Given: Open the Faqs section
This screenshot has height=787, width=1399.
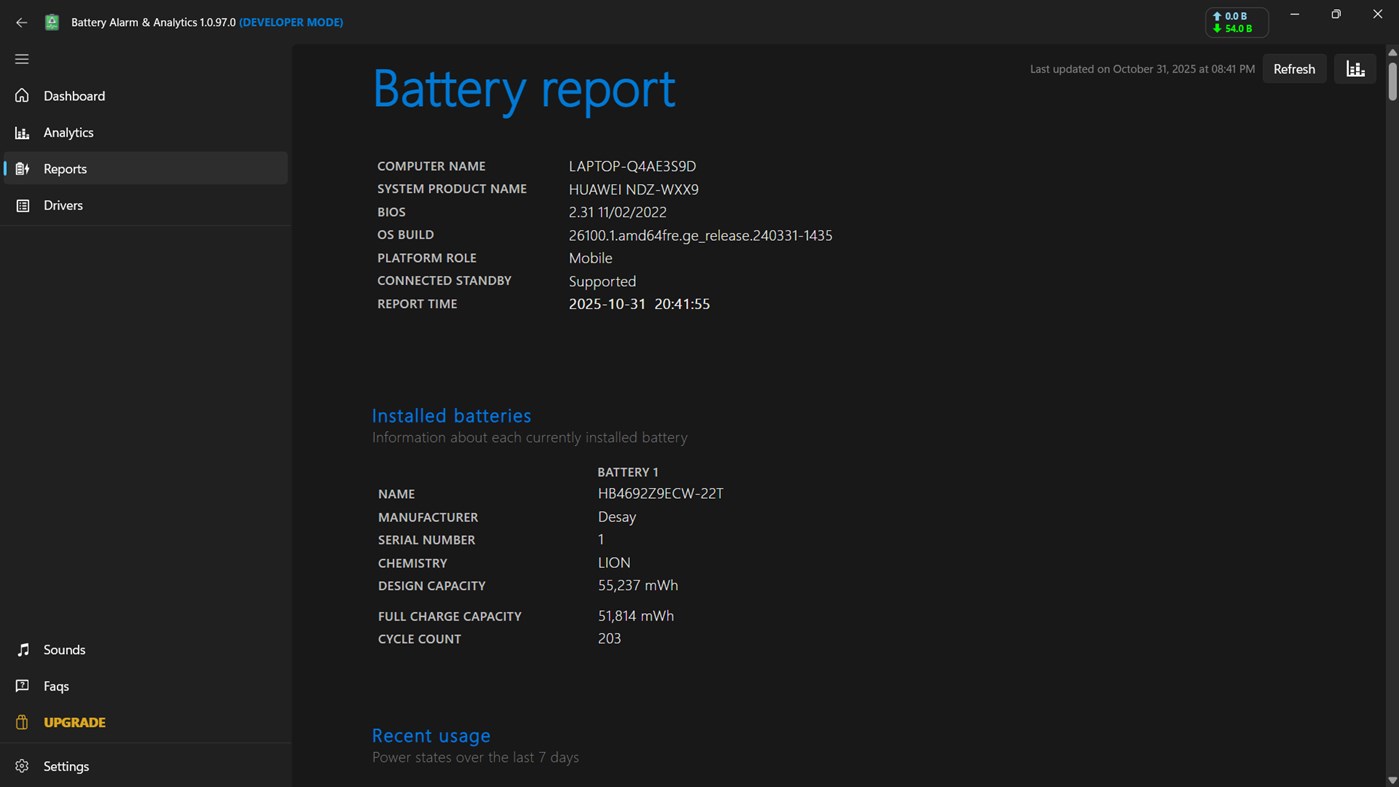Looking at the screenshot, I should coord(54,686).
